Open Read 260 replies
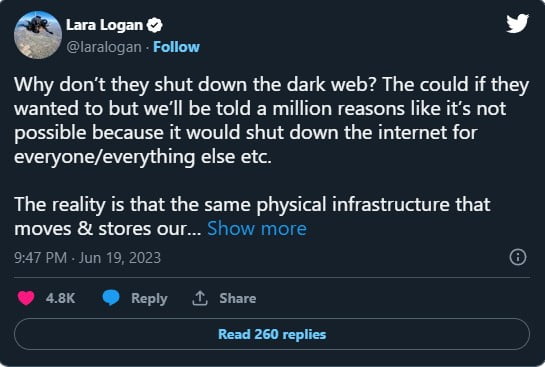The image size is (545, 367). [272, 334]
